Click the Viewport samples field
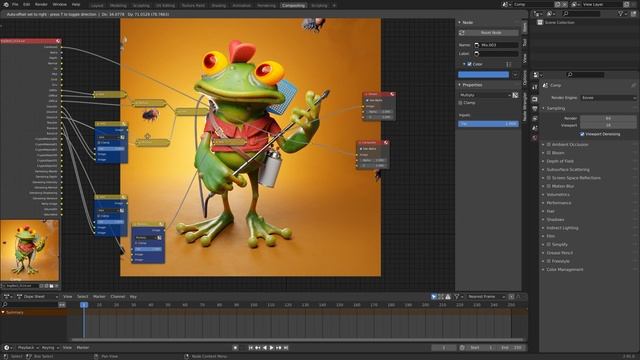The width and height of the screenshot is (640, 360). point(608,125)
